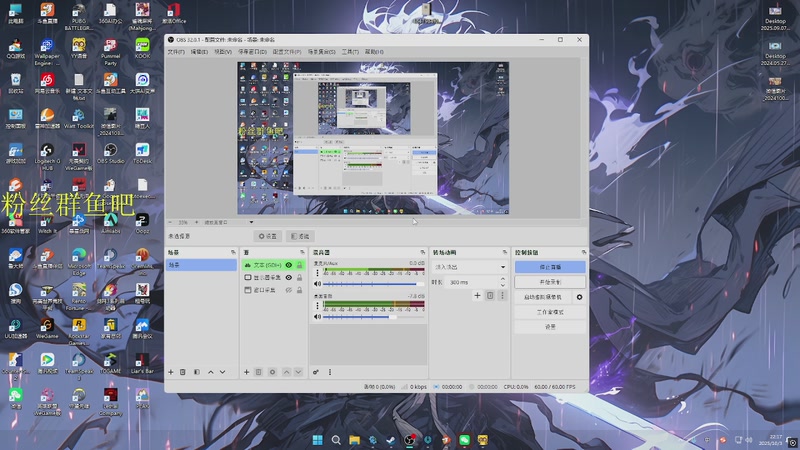This screenshot has width=800, height=450.
Task: Open the 淡入淡出 transition dropdown
Action: point(469,267)
